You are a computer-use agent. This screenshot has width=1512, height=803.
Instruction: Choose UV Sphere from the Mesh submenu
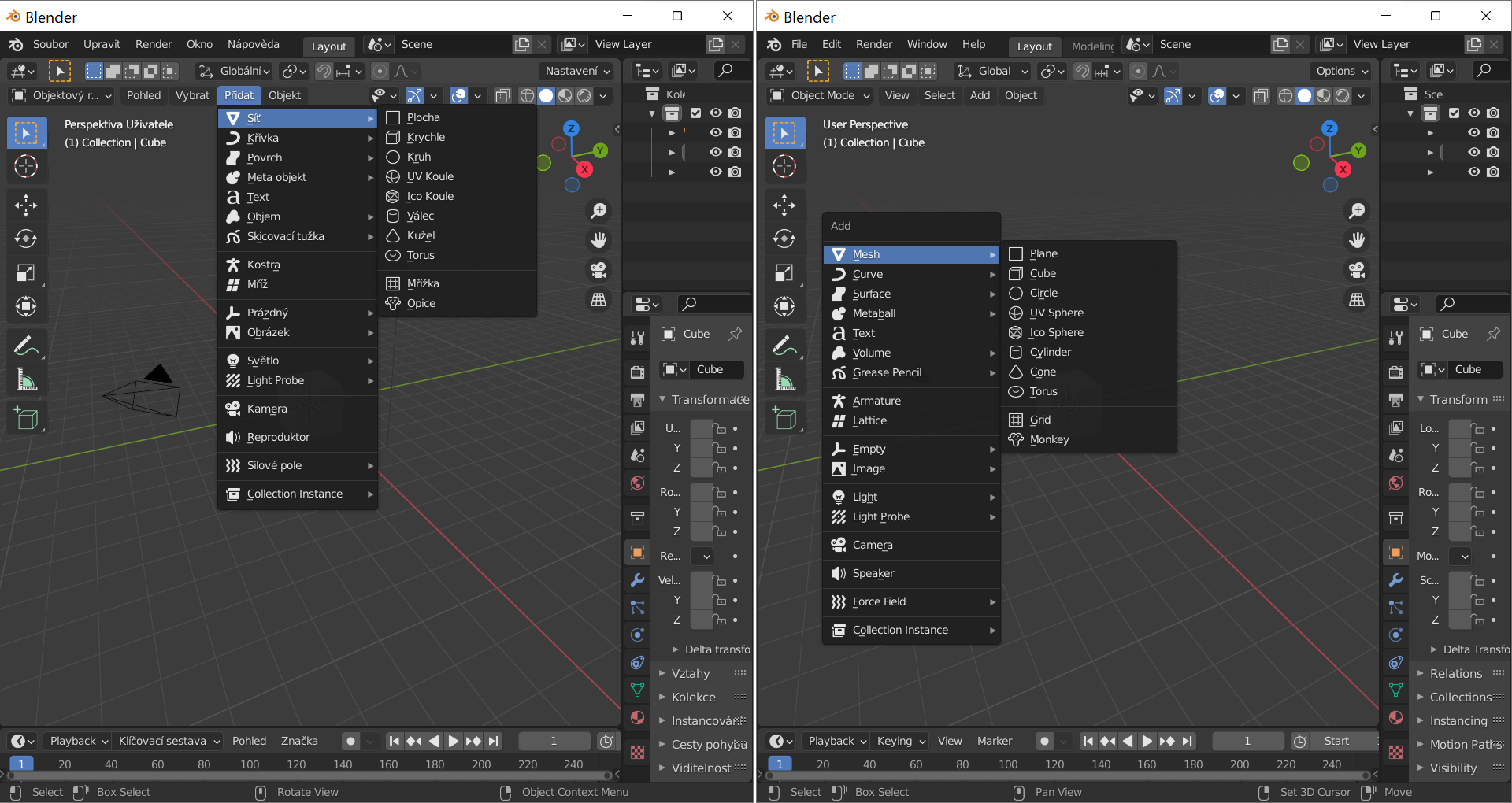(1089, 313)
